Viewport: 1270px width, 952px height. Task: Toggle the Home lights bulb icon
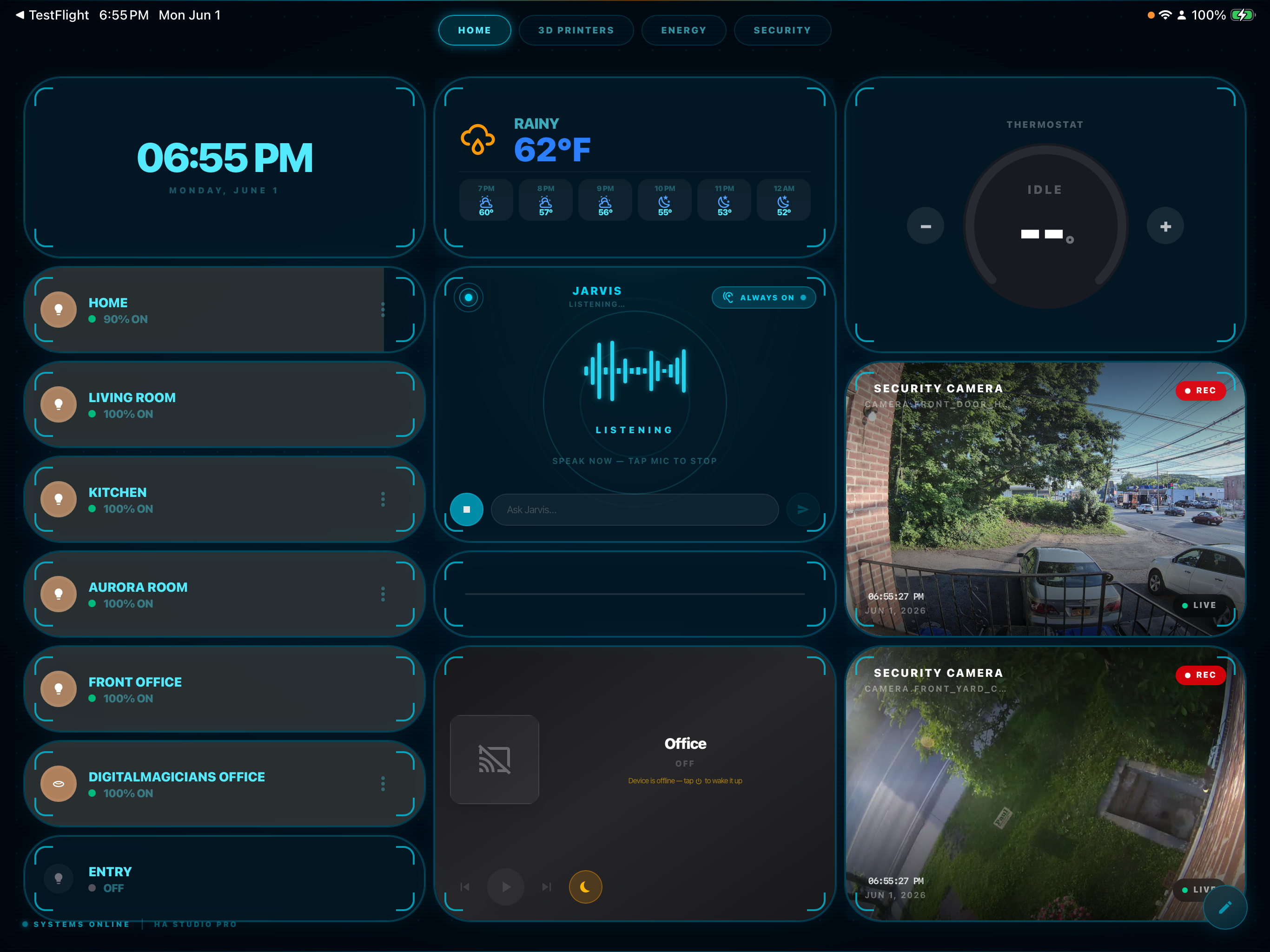pyautogui.click(x=59, y=310)
